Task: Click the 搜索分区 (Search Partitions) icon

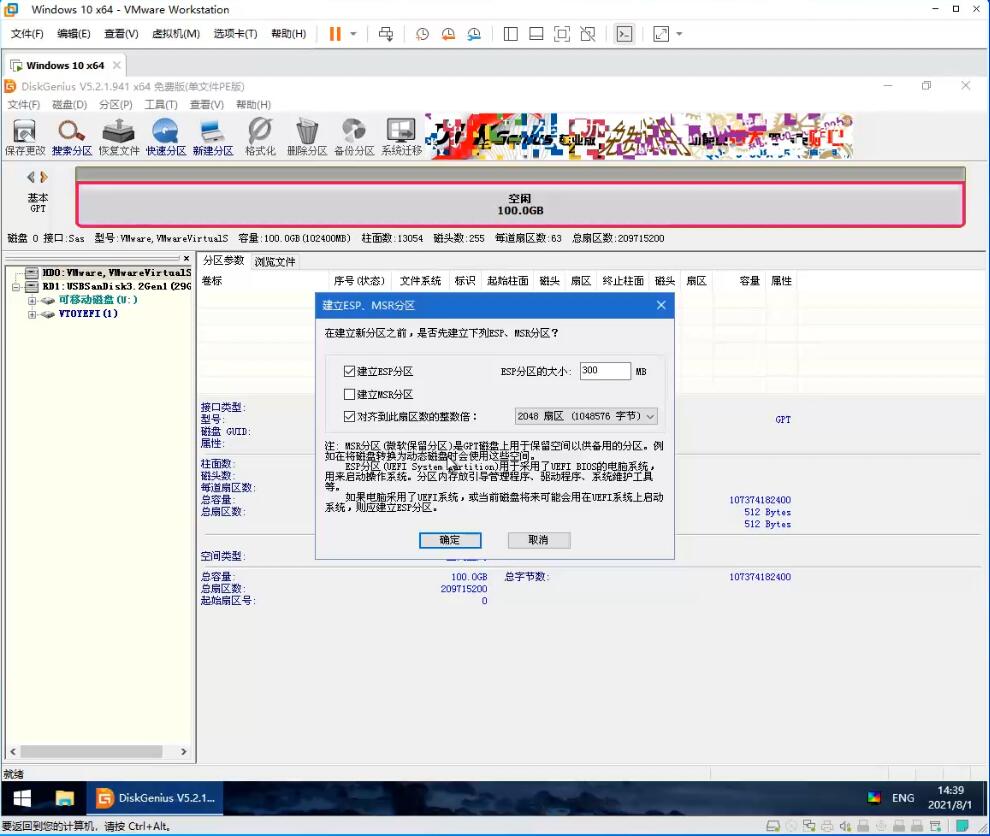Action: pos(71,133)
